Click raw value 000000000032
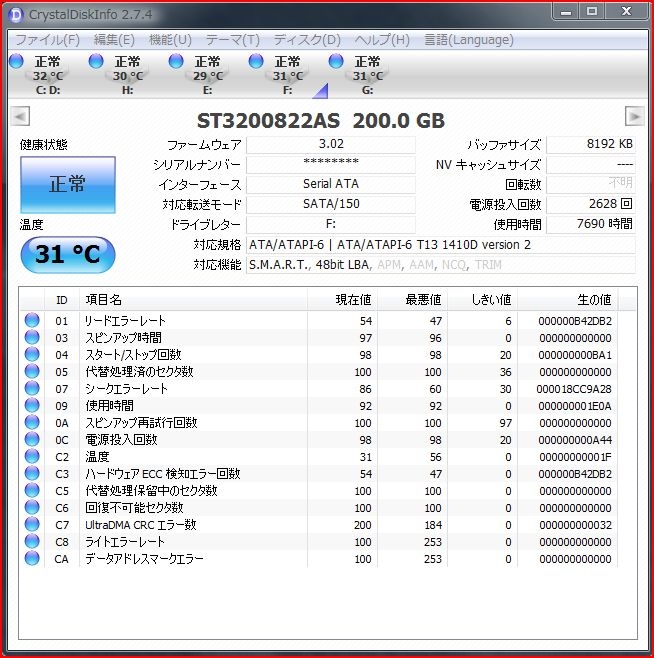Screen dimensions: 654x658 click(x=575, y=525)
